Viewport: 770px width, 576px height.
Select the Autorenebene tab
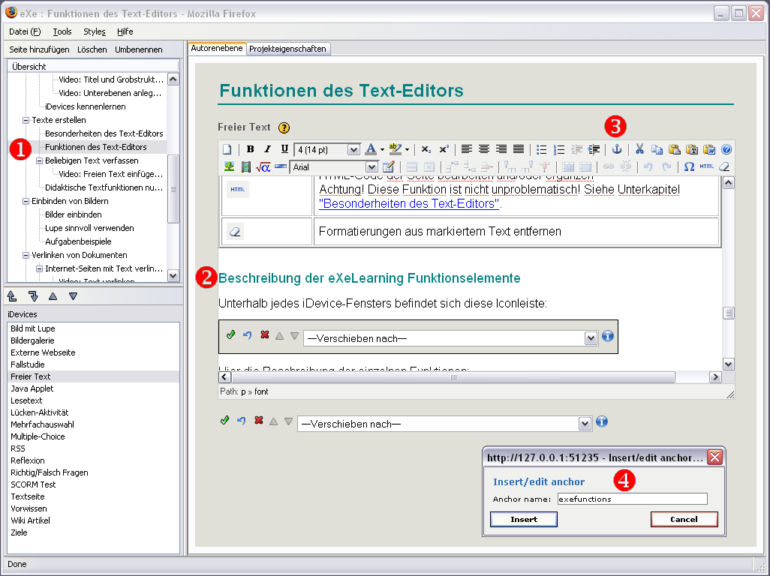point(217,48)
